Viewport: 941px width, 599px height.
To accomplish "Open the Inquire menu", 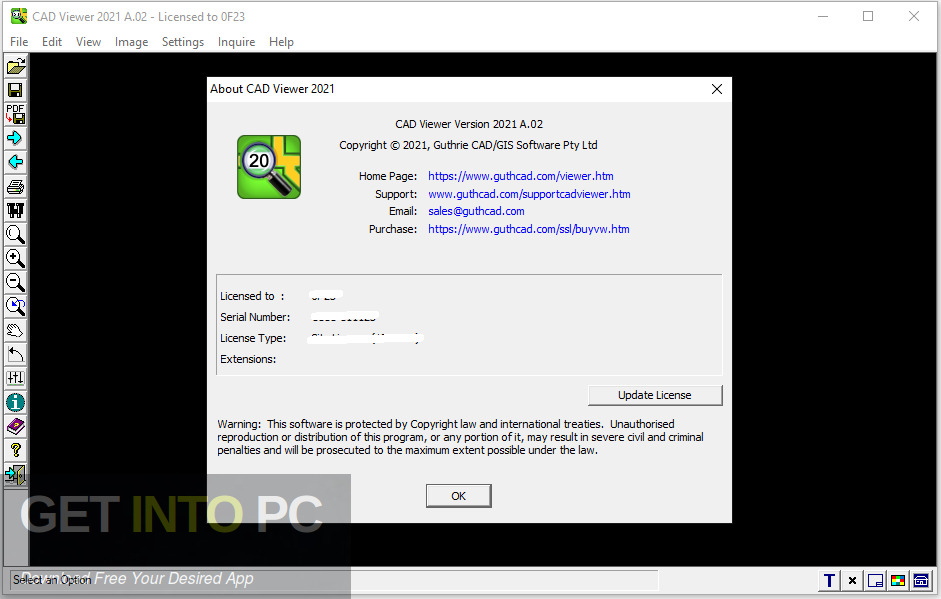I will tap(236, 42).
